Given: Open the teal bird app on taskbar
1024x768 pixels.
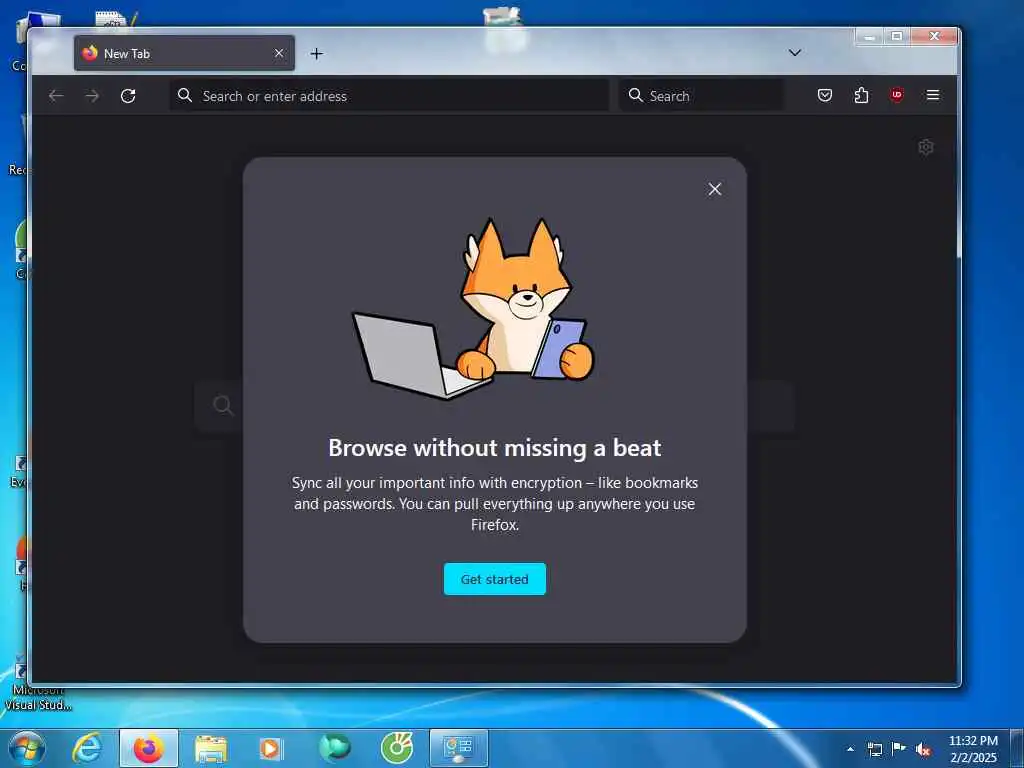Looking at the screenshot, I should [x=334, y=748].
